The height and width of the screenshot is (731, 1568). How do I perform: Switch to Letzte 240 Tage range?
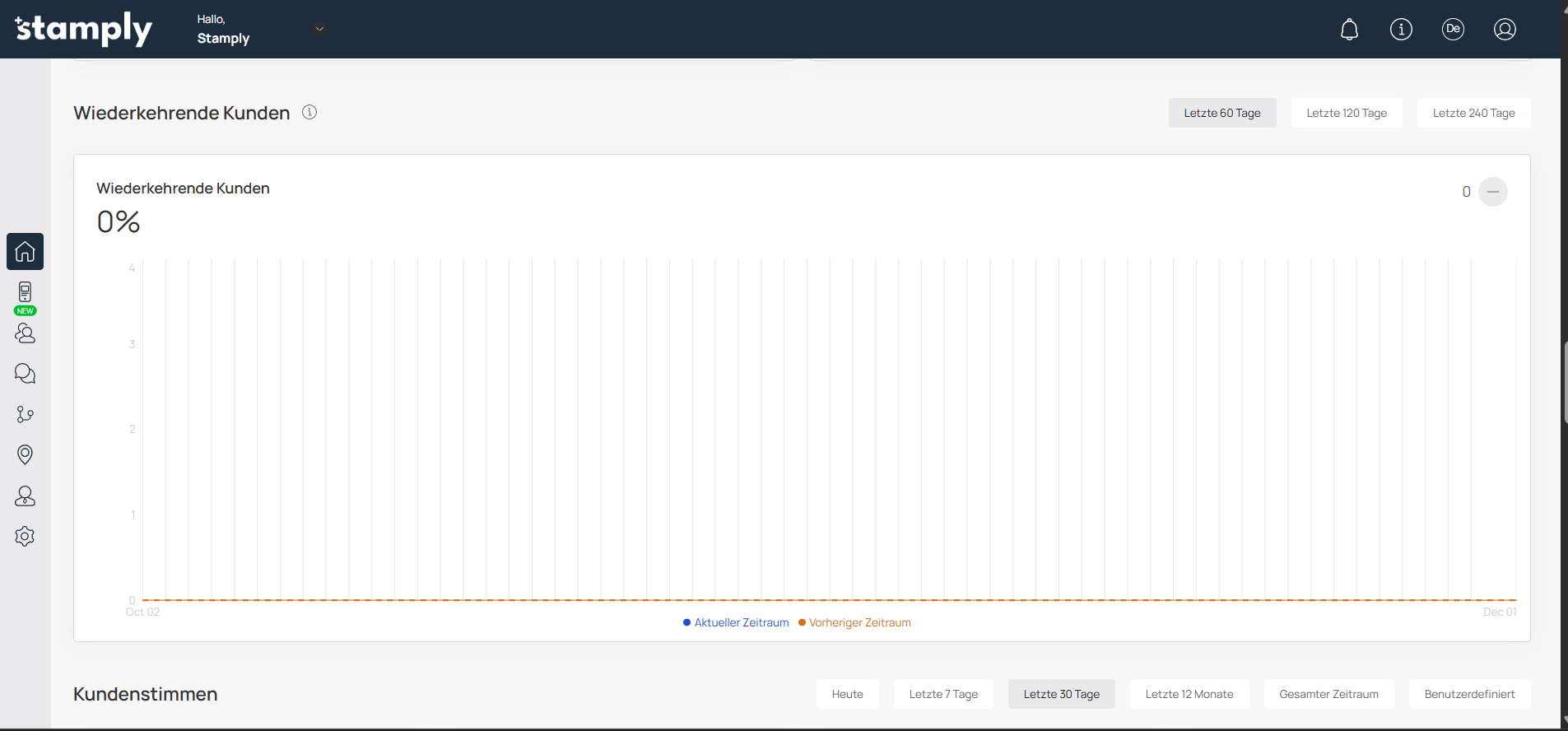coord(1473,113)
